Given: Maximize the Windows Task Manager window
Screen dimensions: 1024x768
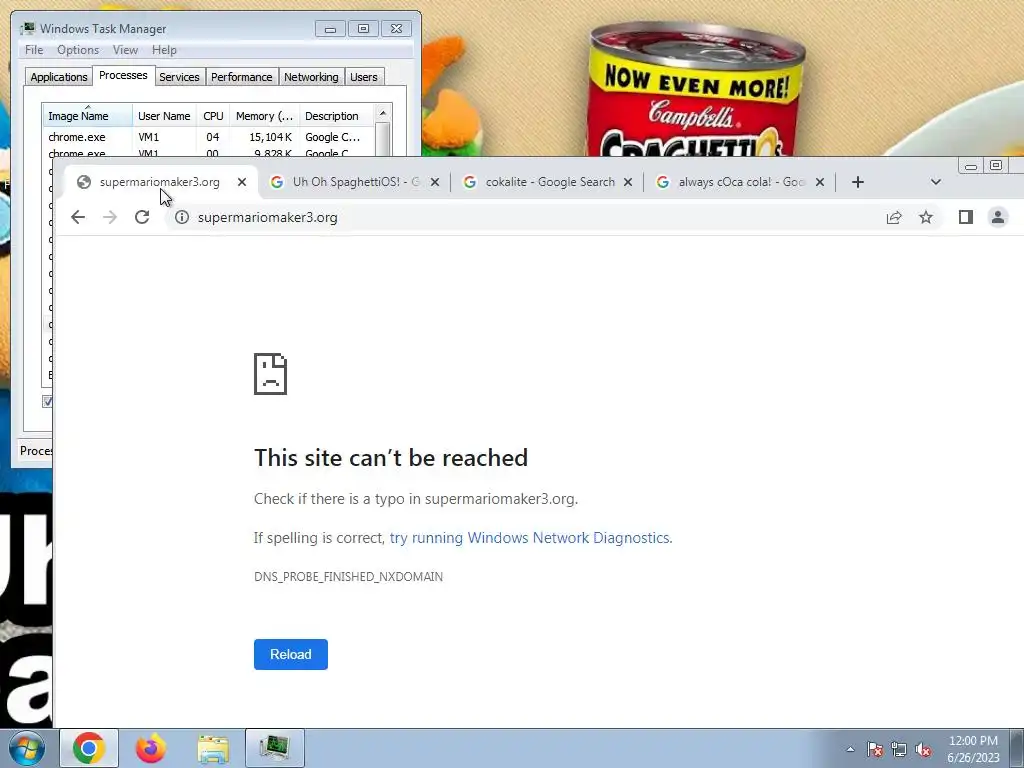Looking at the screenshot, I should point(363,29).
